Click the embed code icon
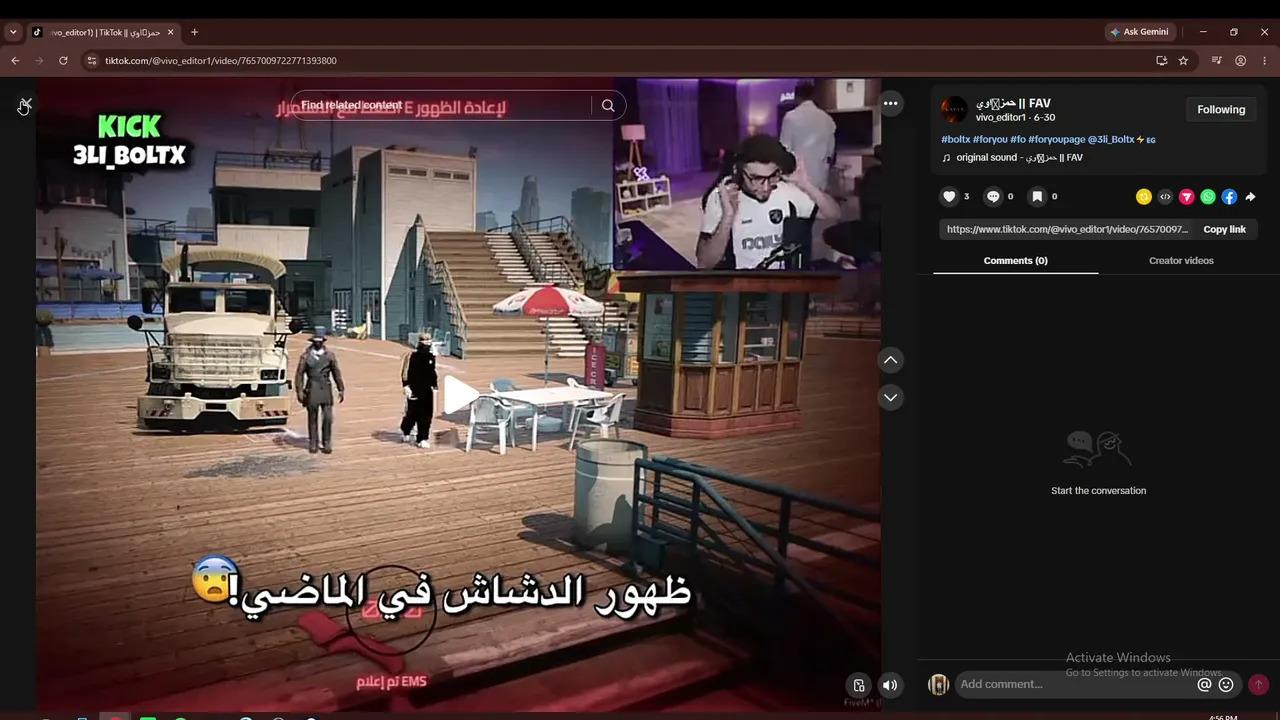The height and width of the screenshot is (720, 1280). click(x=1165, y=197)
